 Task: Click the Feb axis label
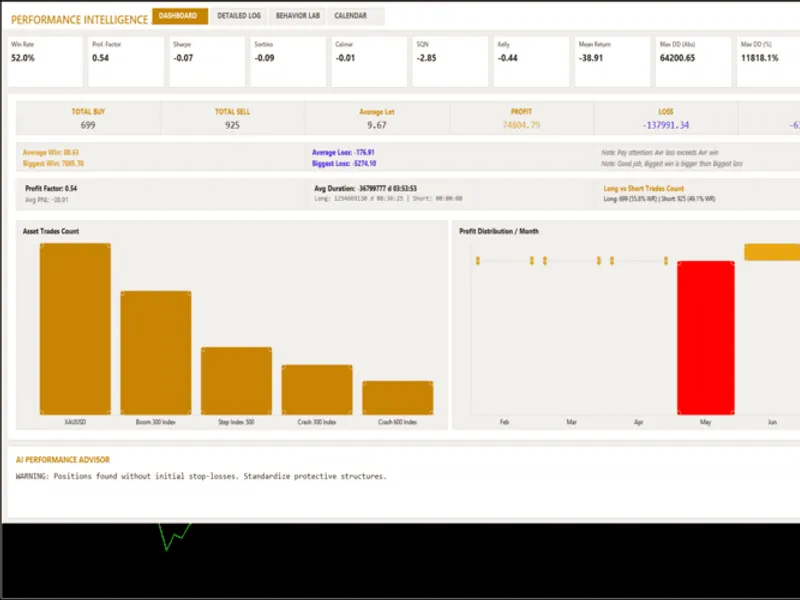pos(504,422)
